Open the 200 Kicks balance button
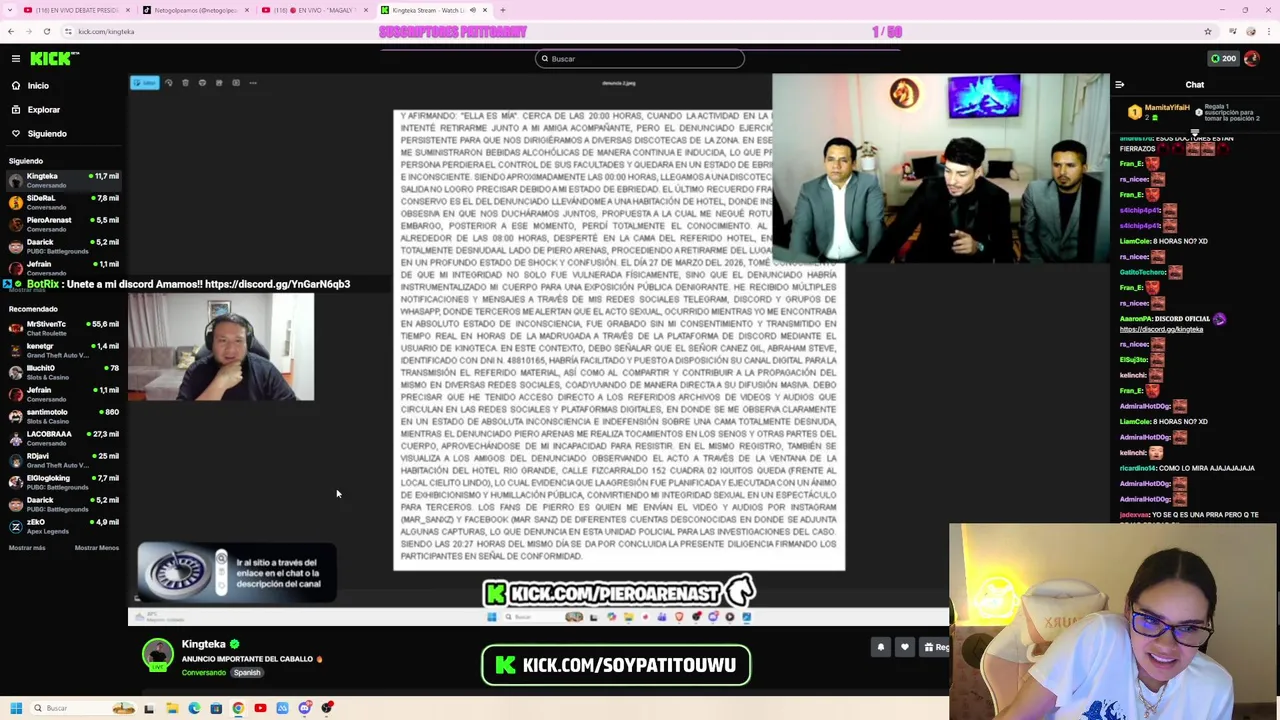This screenshot has width=1280, height=720. [1223, 58]
